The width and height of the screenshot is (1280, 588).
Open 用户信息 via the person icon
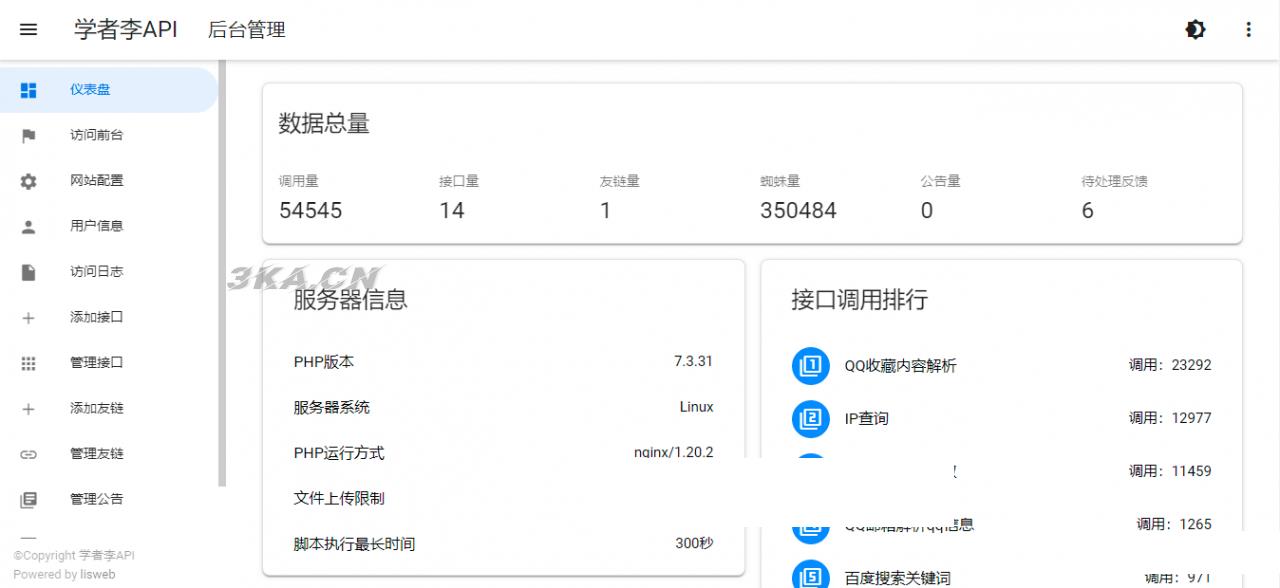pyautogui.click(x=28, y=225)
